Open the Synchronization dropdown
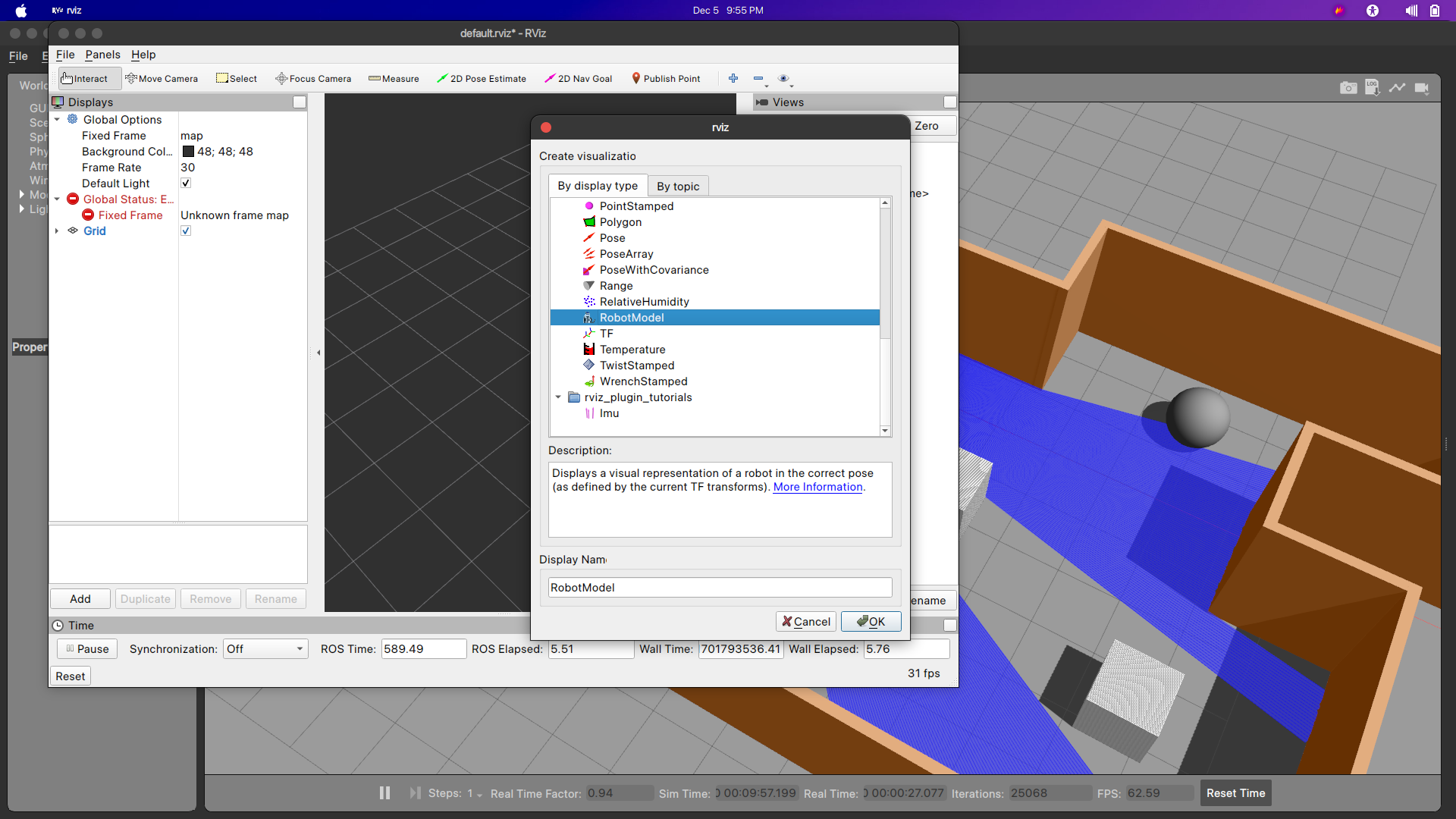1456x819 pixels. (x=265, y=649)
